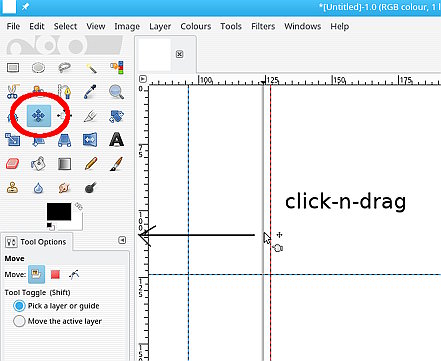Screen dimensions: 441x361
Task: Select the Bucket Fill tool
Action: pyautogui.click(x=38, y=164)
